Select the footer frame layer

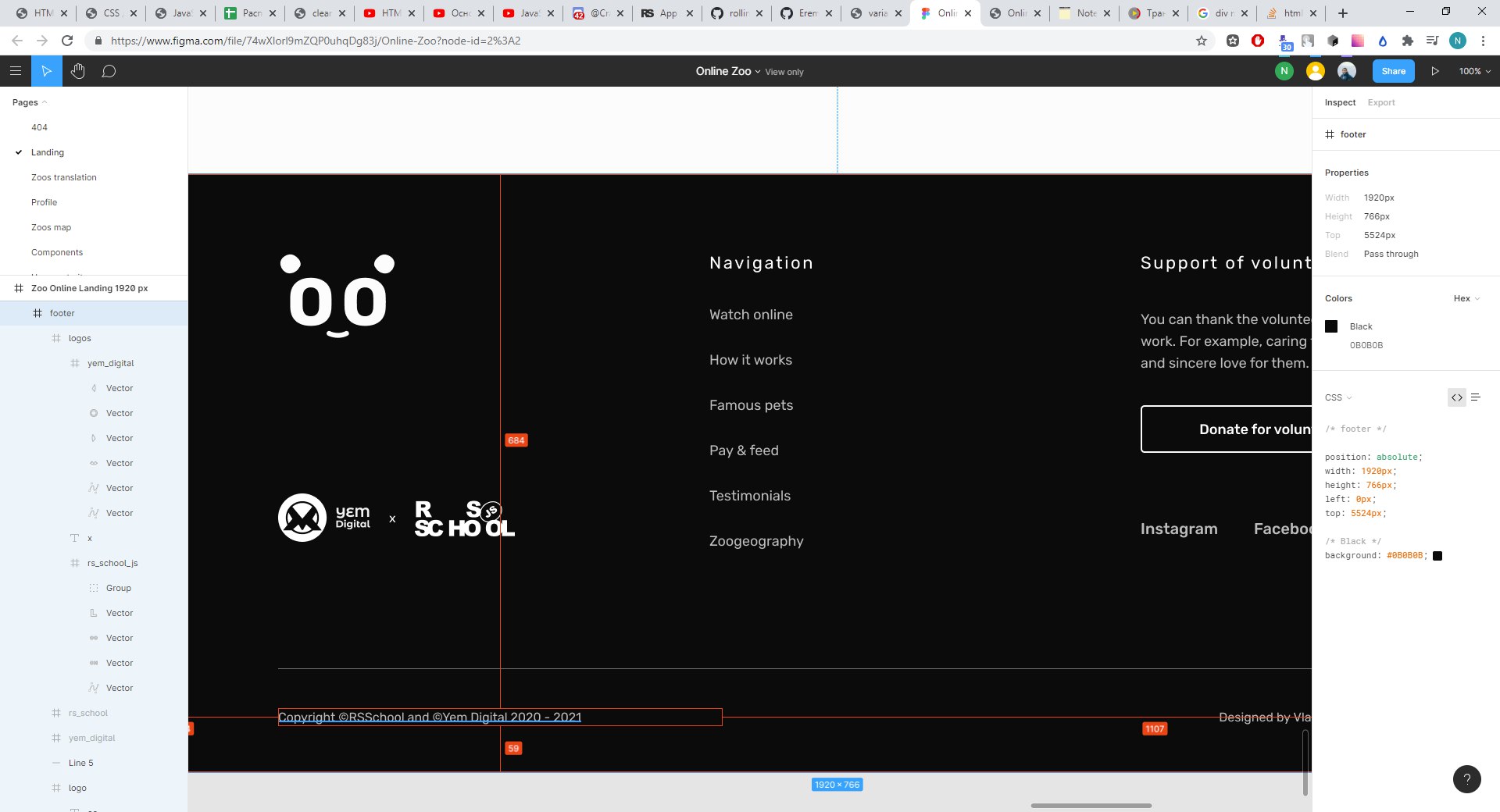[x=94, y=313]
